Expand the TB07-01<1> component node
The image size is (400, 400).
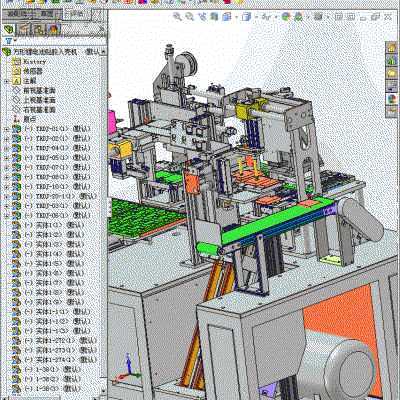(x=6, y=129)
